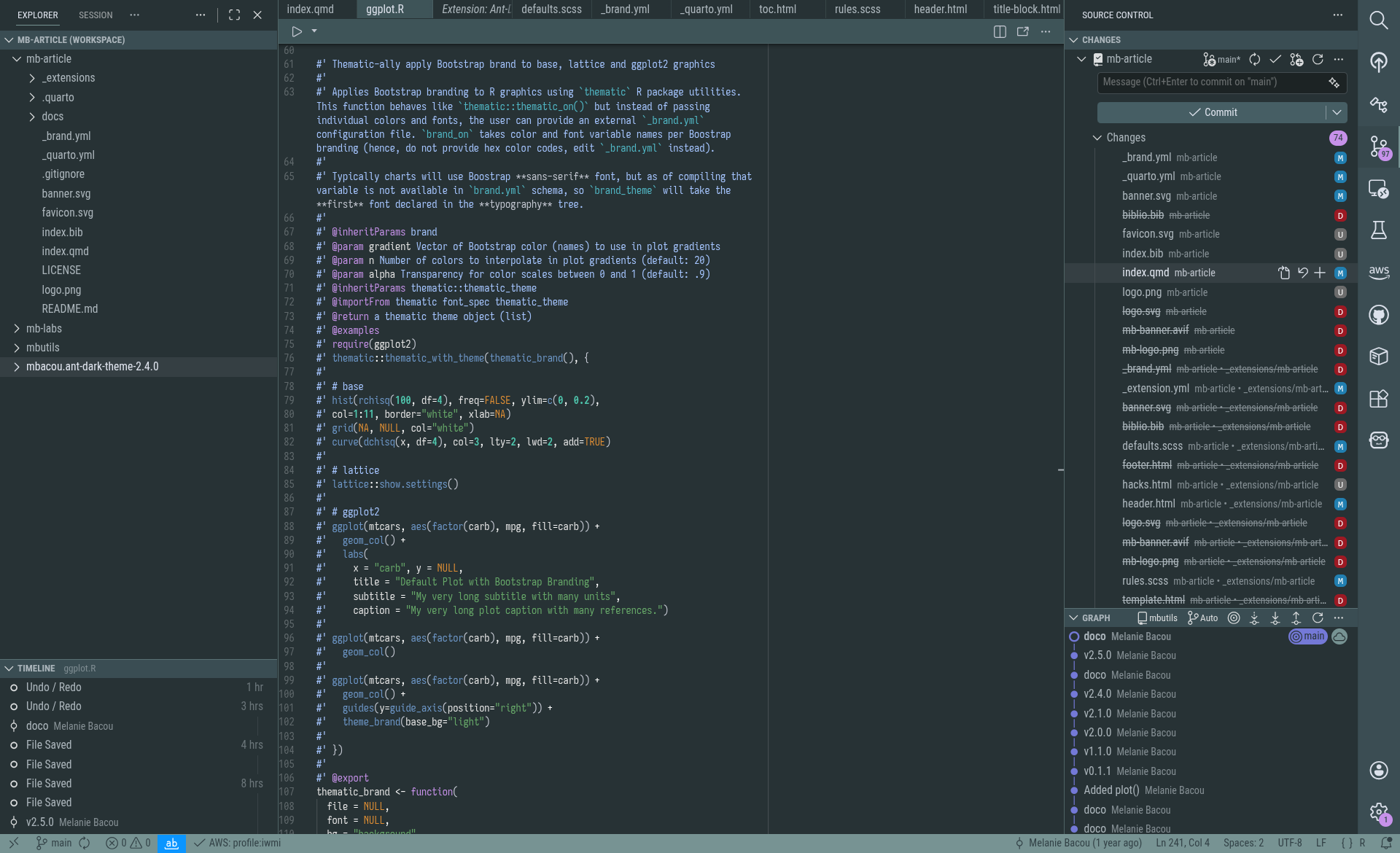Toggle maximize on the explorer panel

pyautogui.click(x=234, y=15)
